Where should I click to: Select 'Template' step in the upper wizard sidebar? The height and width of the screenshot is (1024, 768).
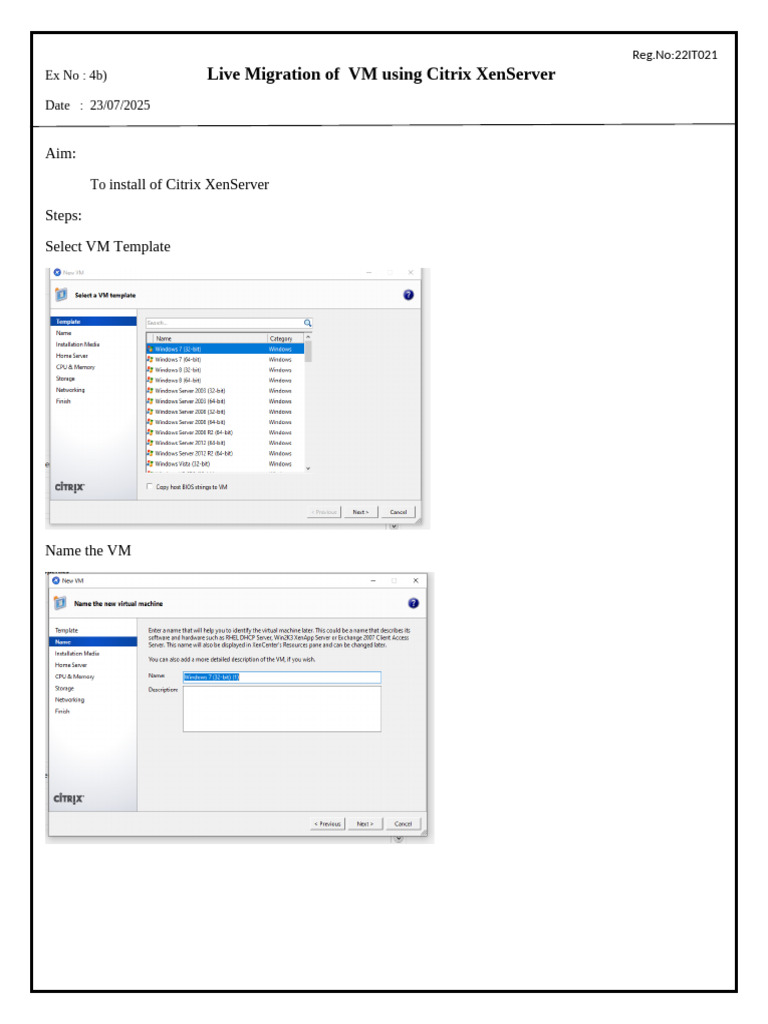pos(93,322)
